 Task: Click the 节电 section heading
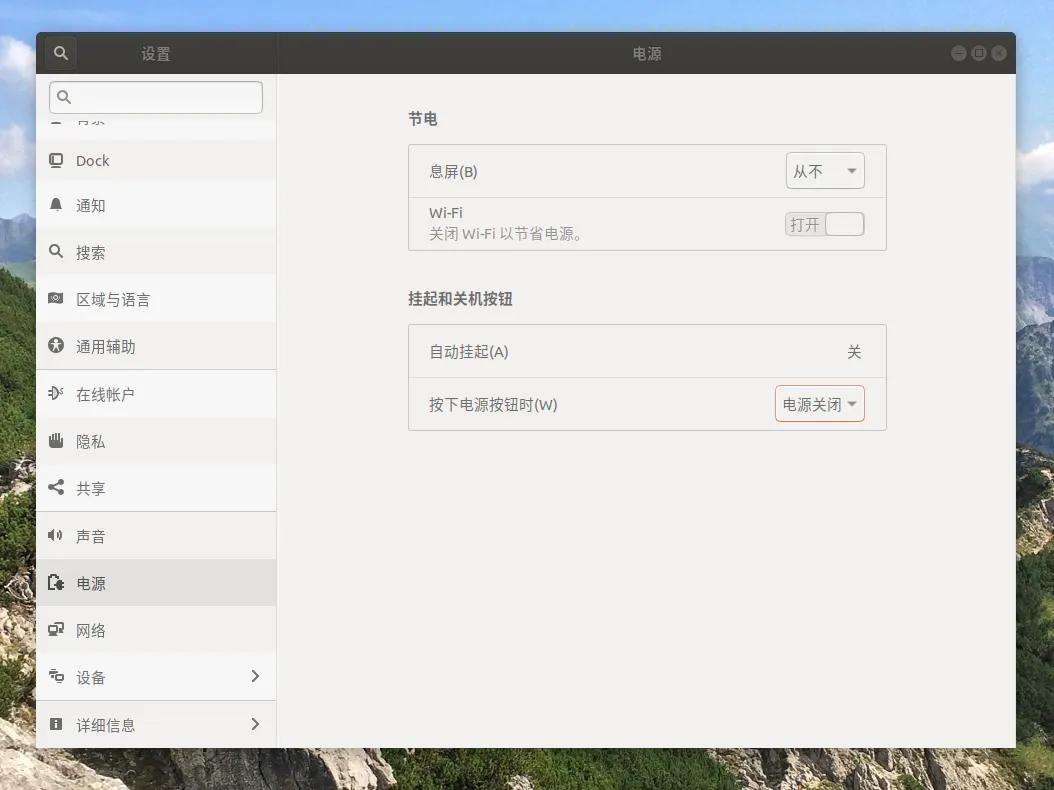(x=423, y=119)
